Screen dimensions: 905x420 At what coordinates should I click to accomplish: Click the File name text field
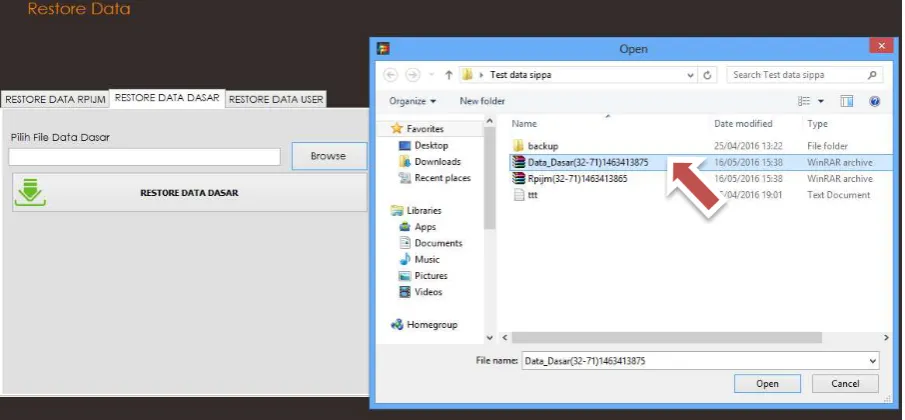[694, 361]
